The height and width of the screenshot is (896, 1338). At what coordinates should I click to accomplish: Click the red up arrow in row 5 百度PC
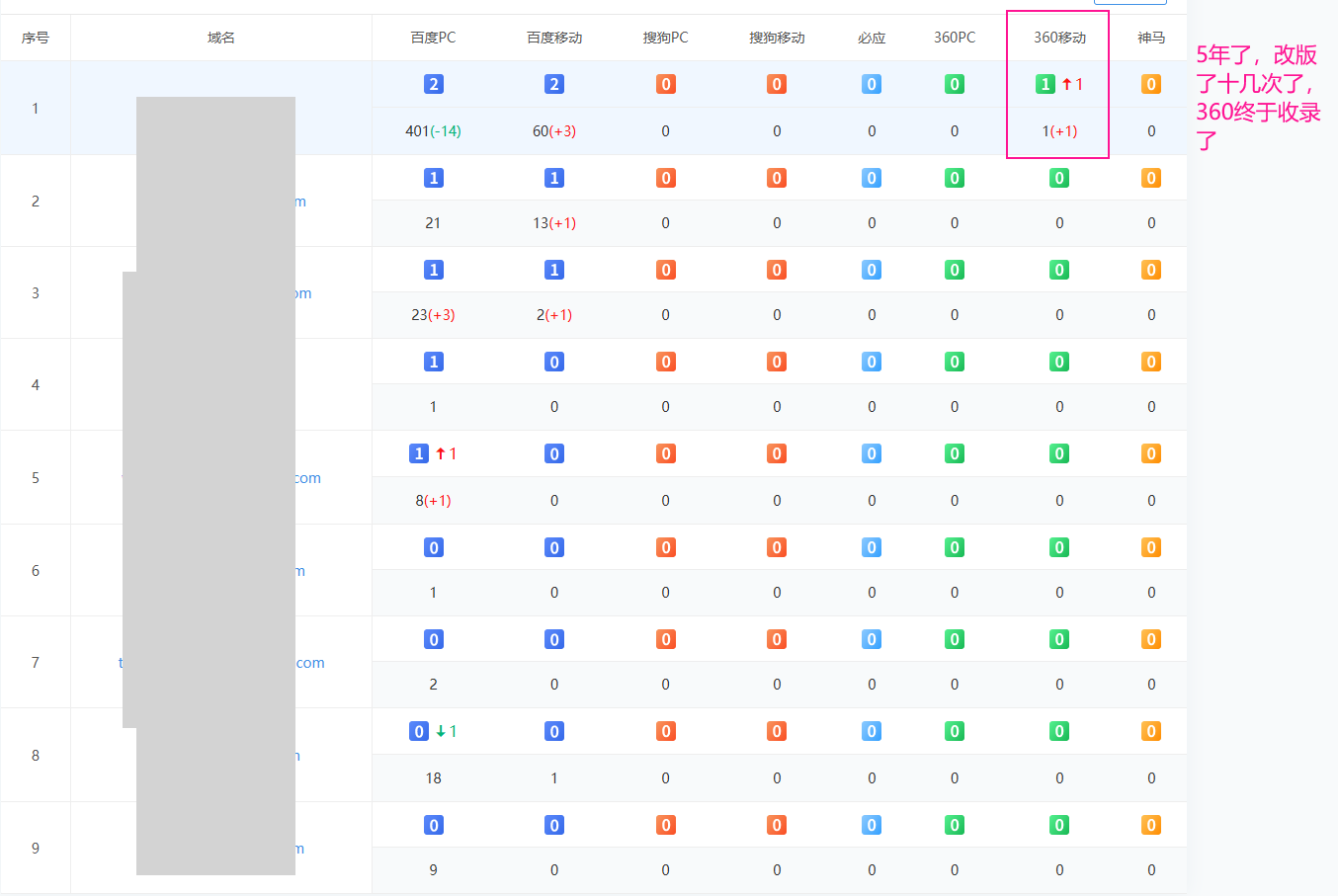pos(441,453)
